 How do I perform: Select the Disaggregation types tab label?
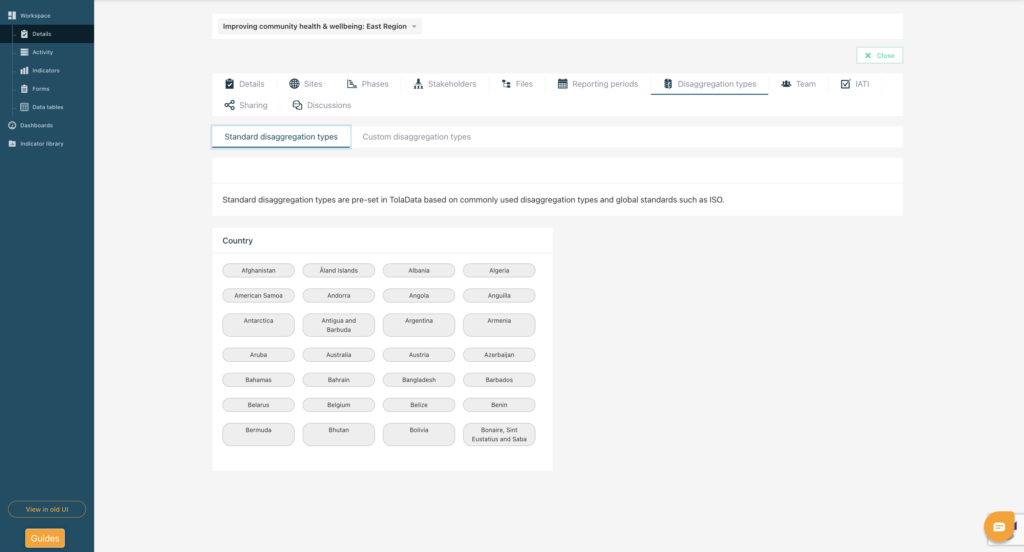(716, 84)
